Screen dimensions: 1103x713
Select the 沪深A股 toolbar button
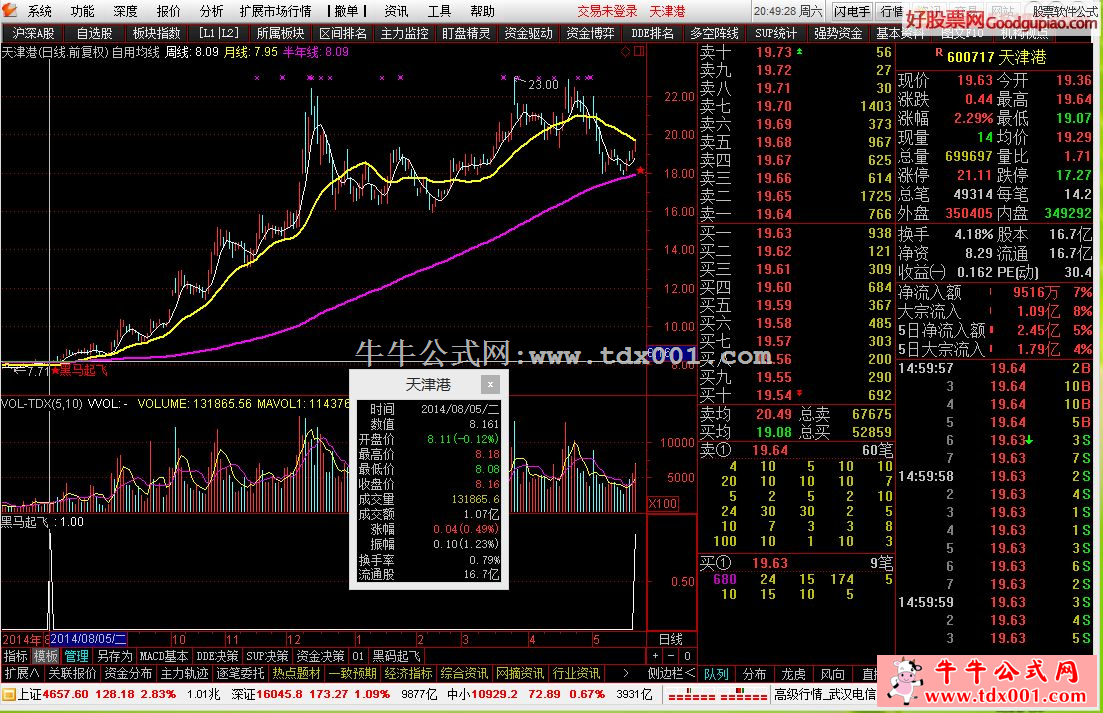[x=32, y=33]
